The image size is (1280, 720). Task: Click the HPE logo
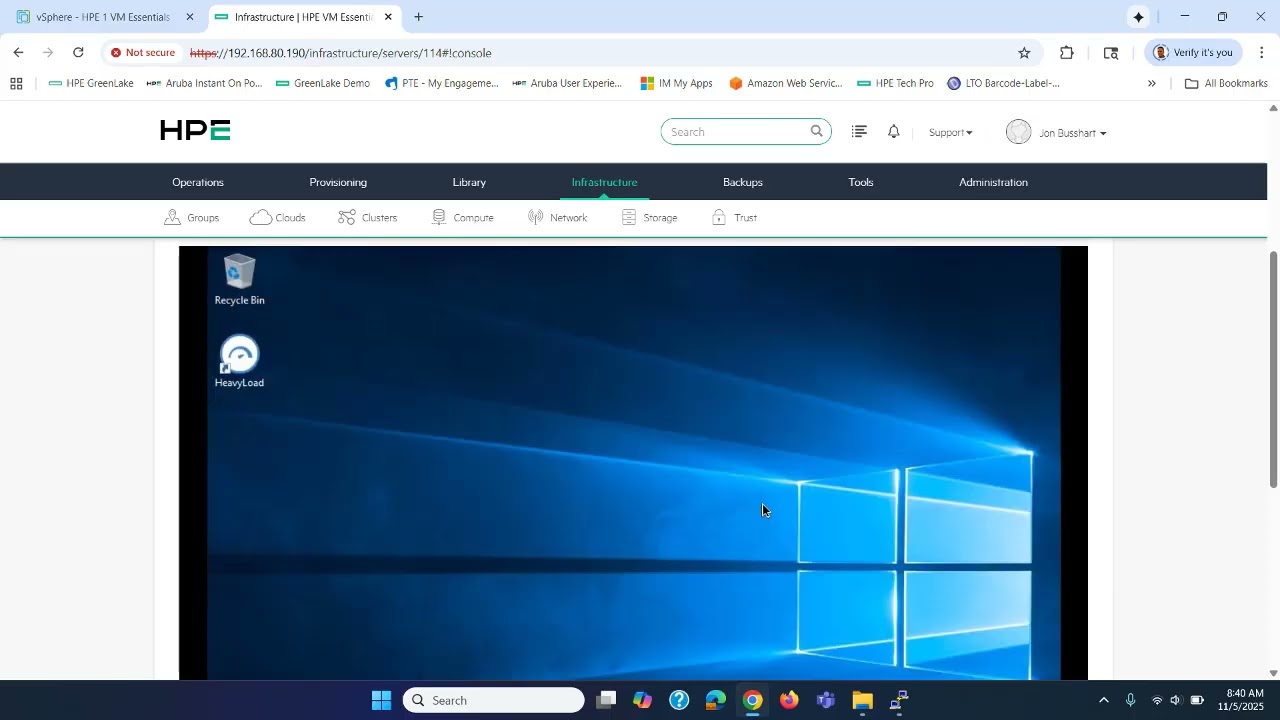click(x=195, y=130)
